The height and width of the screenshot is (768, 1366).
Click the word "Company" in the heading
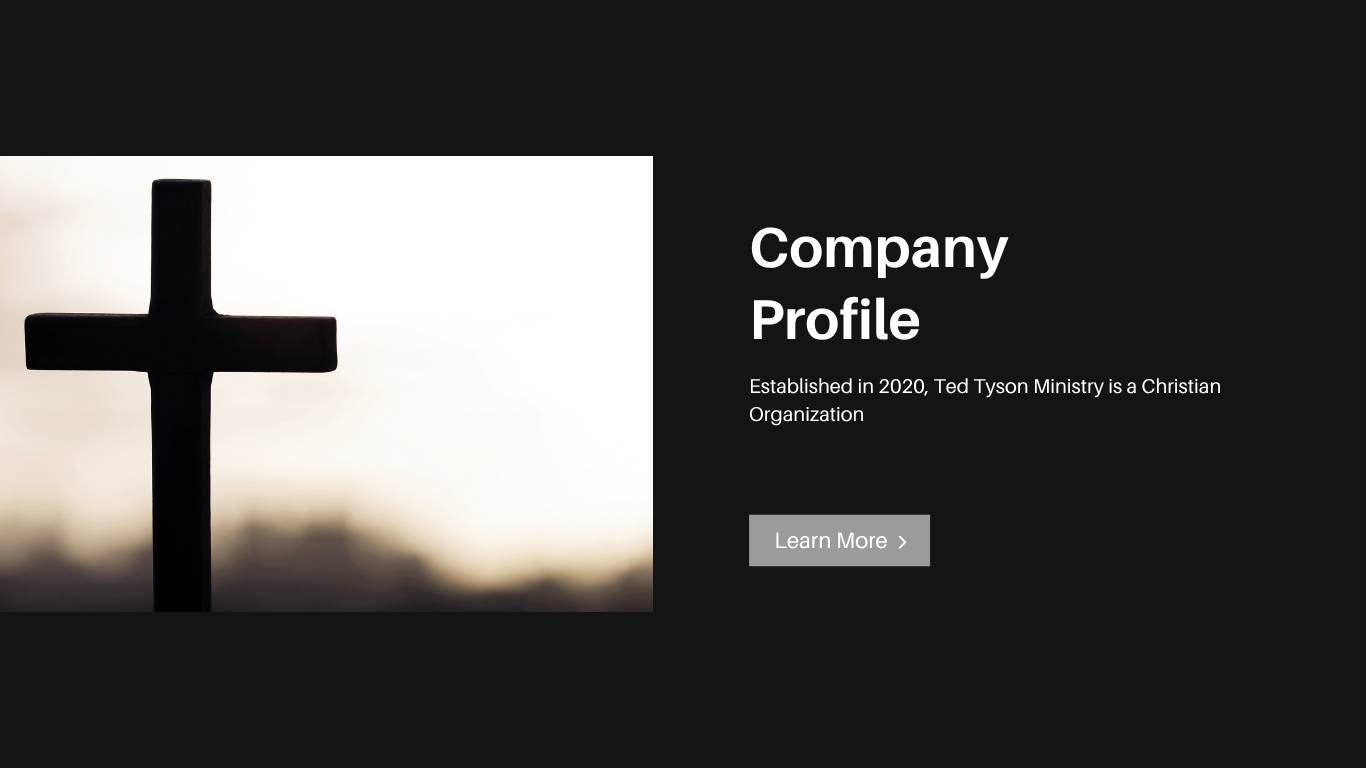(879, 248)
